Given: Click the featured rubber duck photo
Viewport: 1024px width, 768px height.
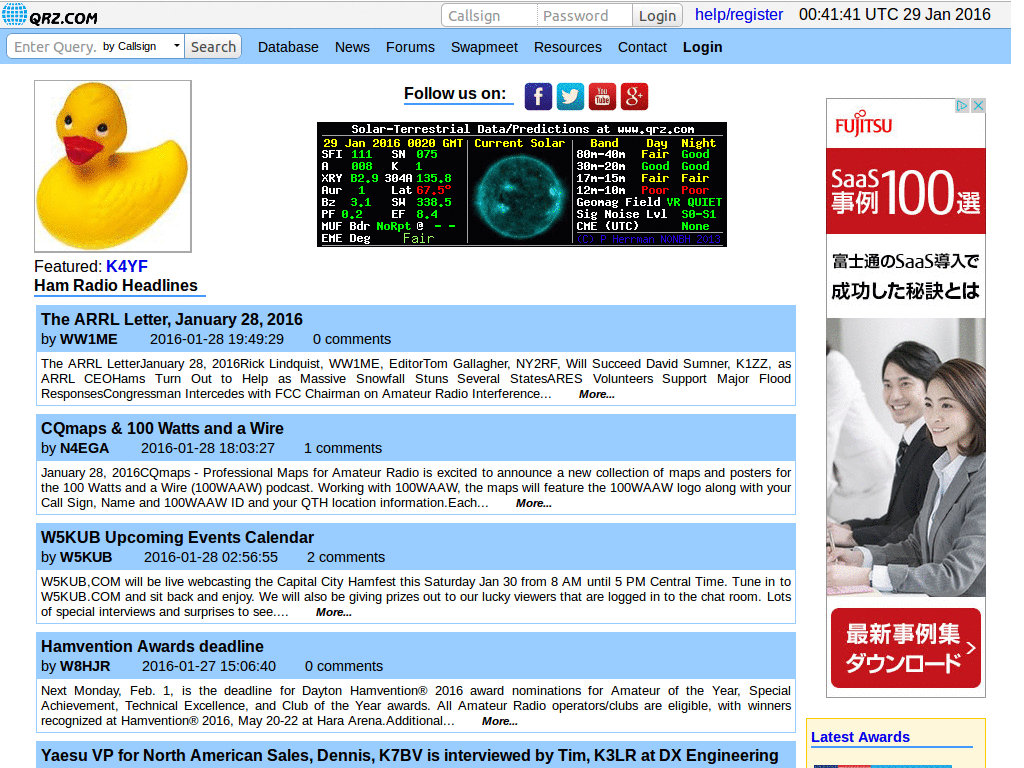Looking at the screenshot, I should coord(113,166).
